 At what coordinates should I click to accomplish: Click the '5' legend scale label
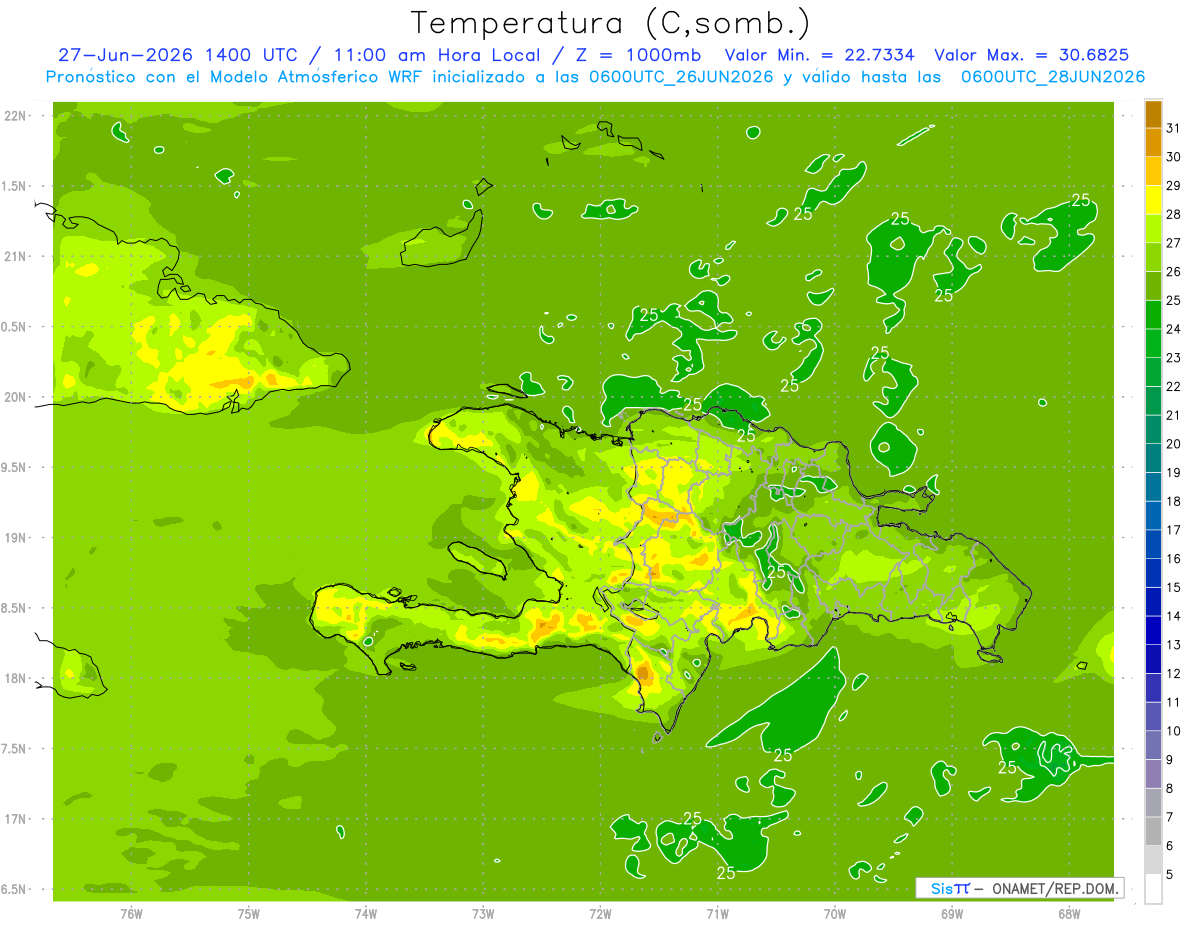1170,874
